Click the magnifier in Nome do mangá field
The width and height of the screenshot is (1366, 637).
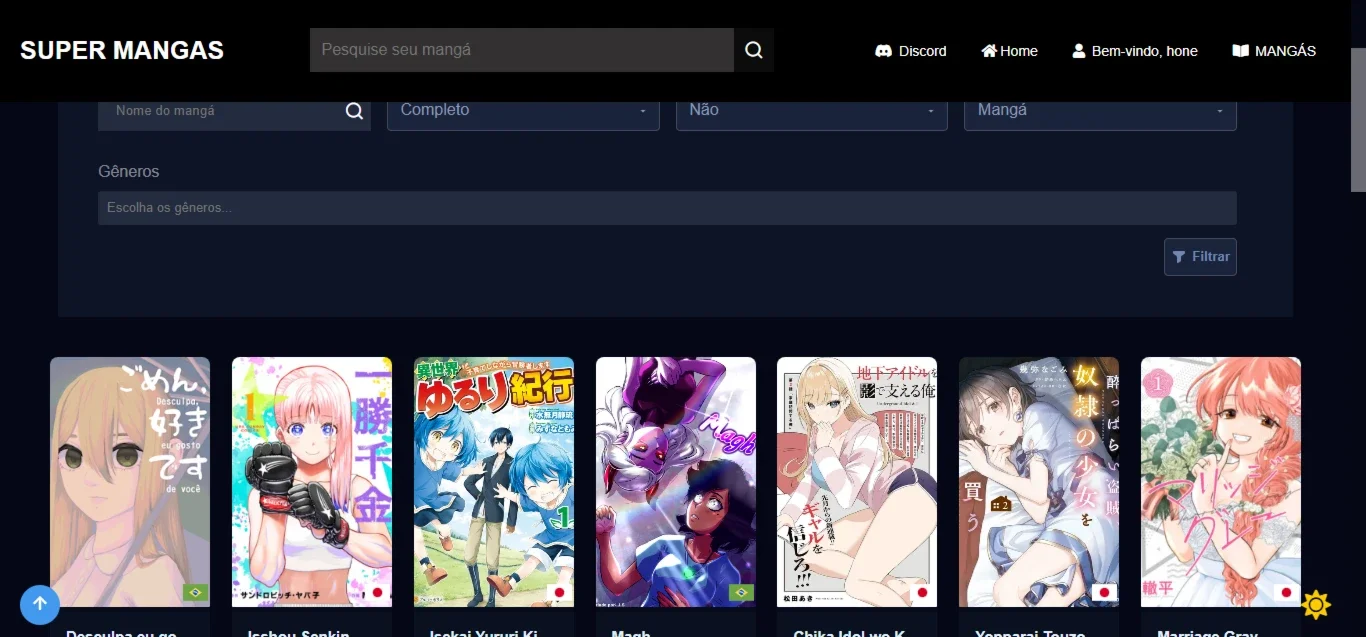tap(354, 111)
